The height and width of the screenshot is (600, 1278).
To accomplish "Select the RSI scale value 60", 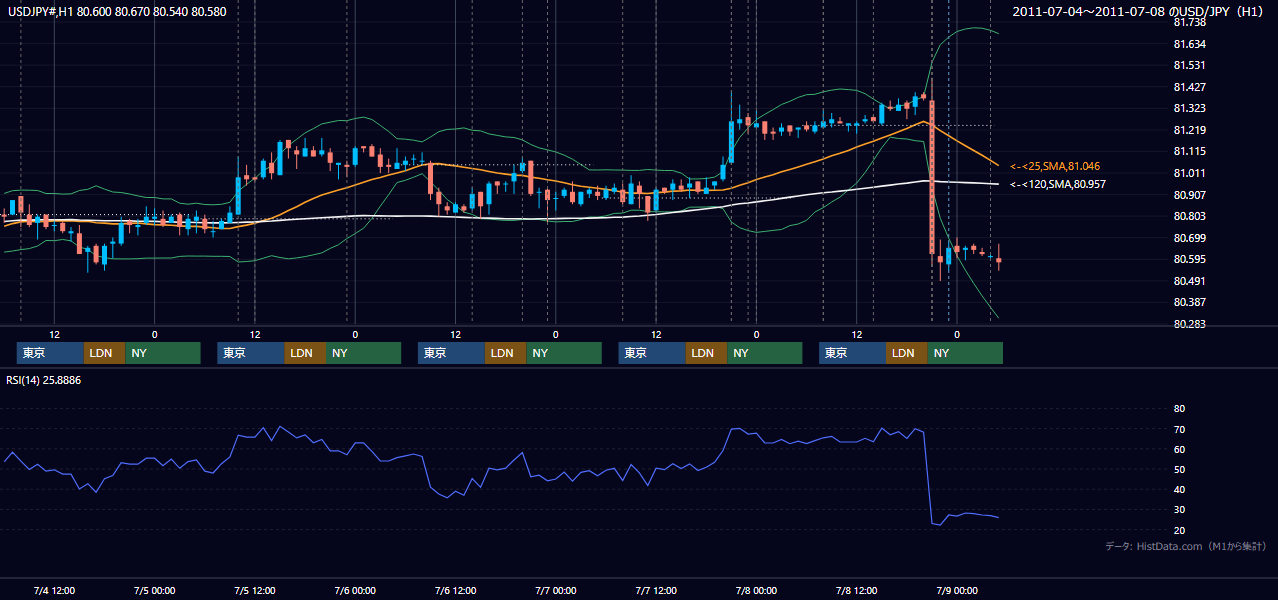I will (1179, 449).
